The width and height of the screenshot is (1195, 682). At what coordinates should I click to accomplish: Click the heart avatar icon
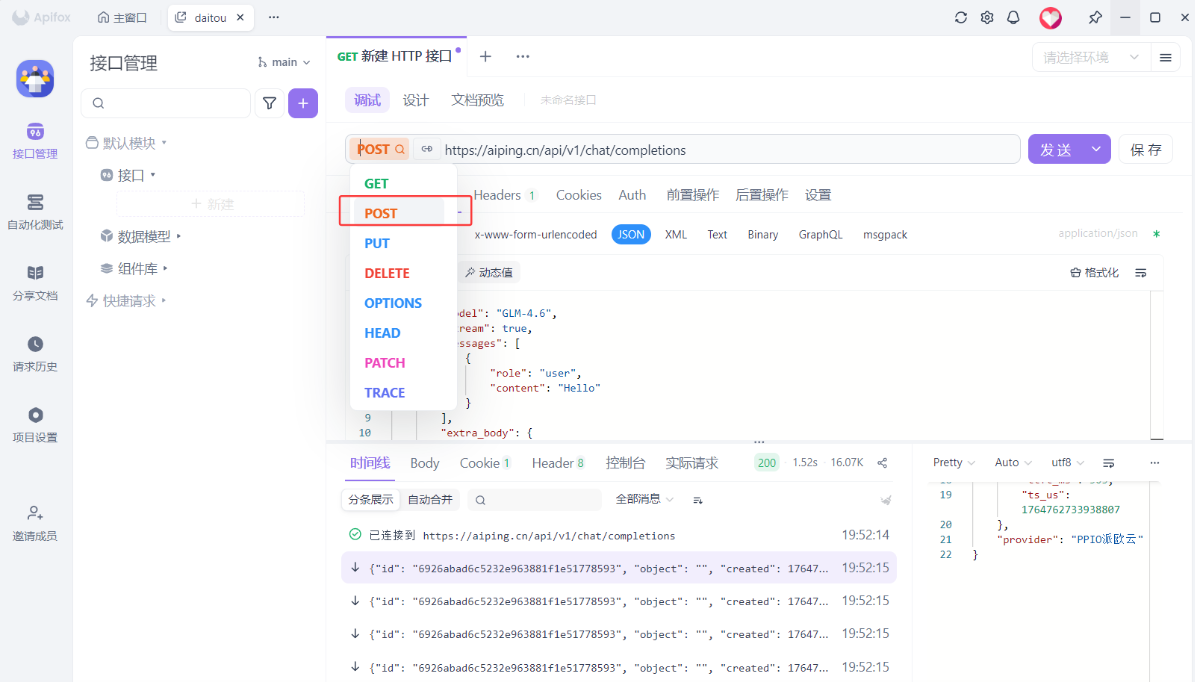coord(1050,18)
